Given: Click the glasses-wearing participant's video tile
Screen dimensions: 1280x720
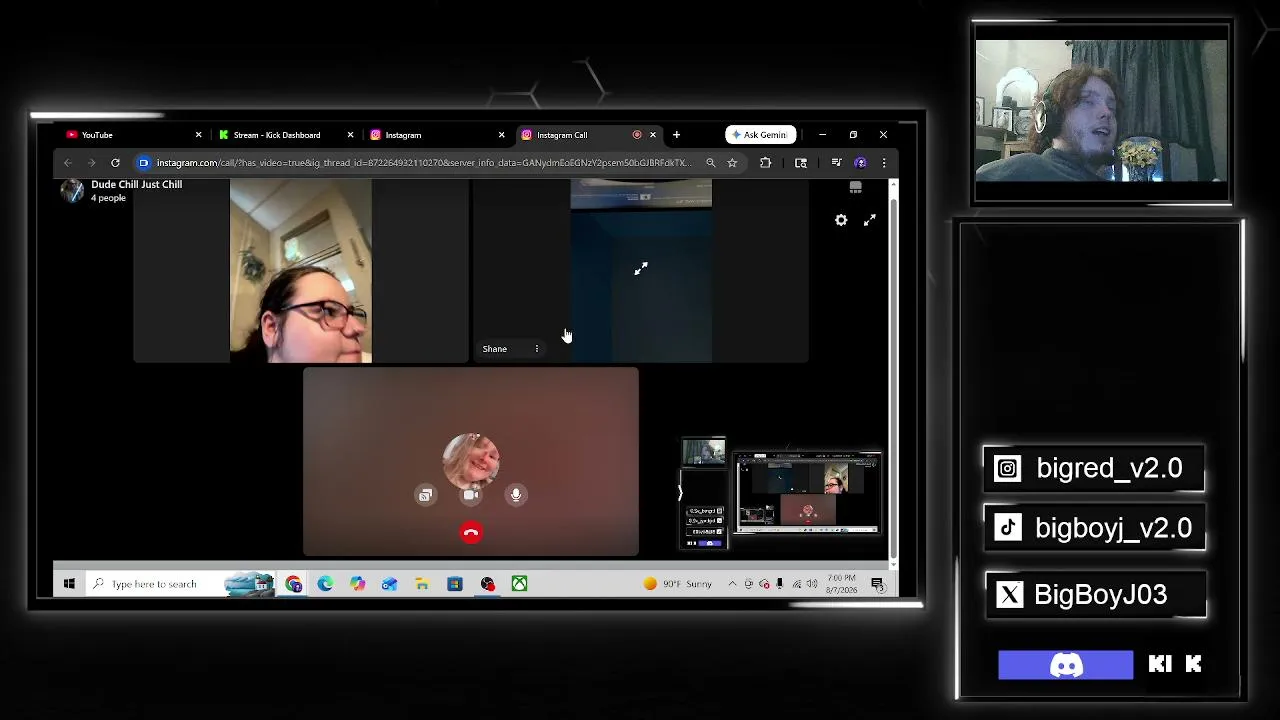Looking at the screenshot, I should (x=301, y=271).
